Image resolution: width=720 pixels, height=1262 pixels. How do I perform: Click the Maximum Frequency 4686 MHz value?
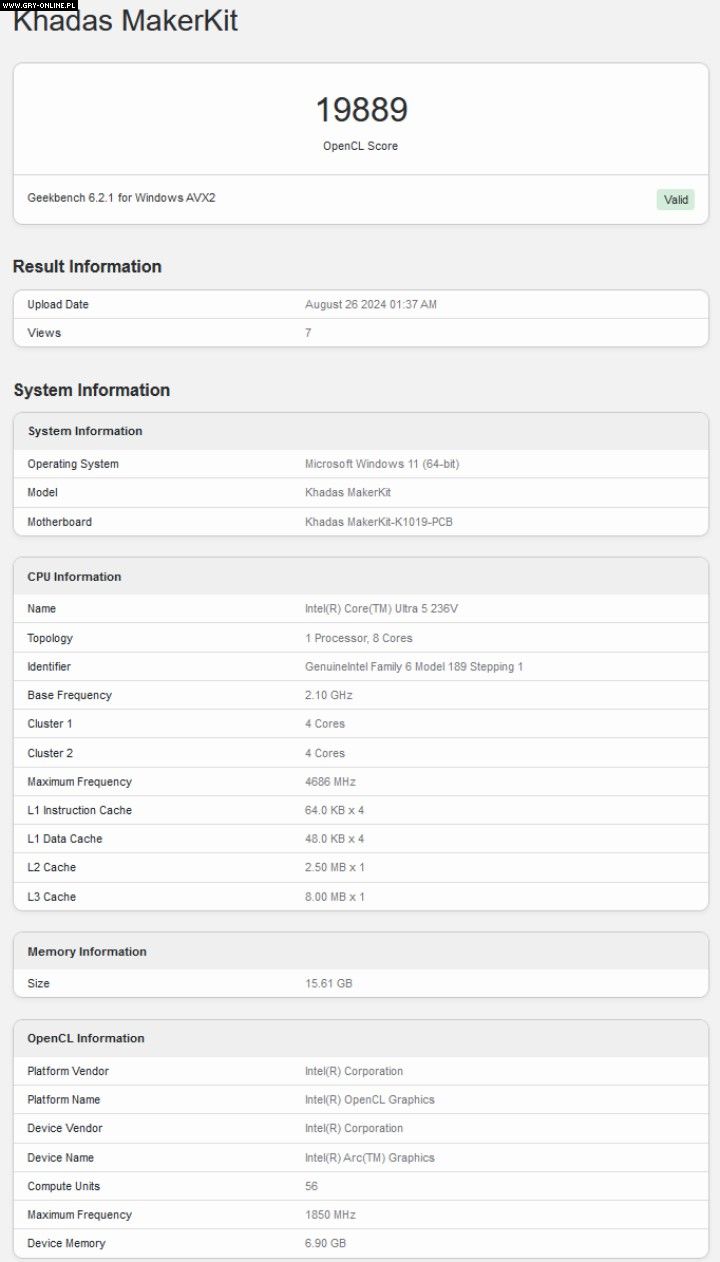pyautogui.click(x=330, y=782)
